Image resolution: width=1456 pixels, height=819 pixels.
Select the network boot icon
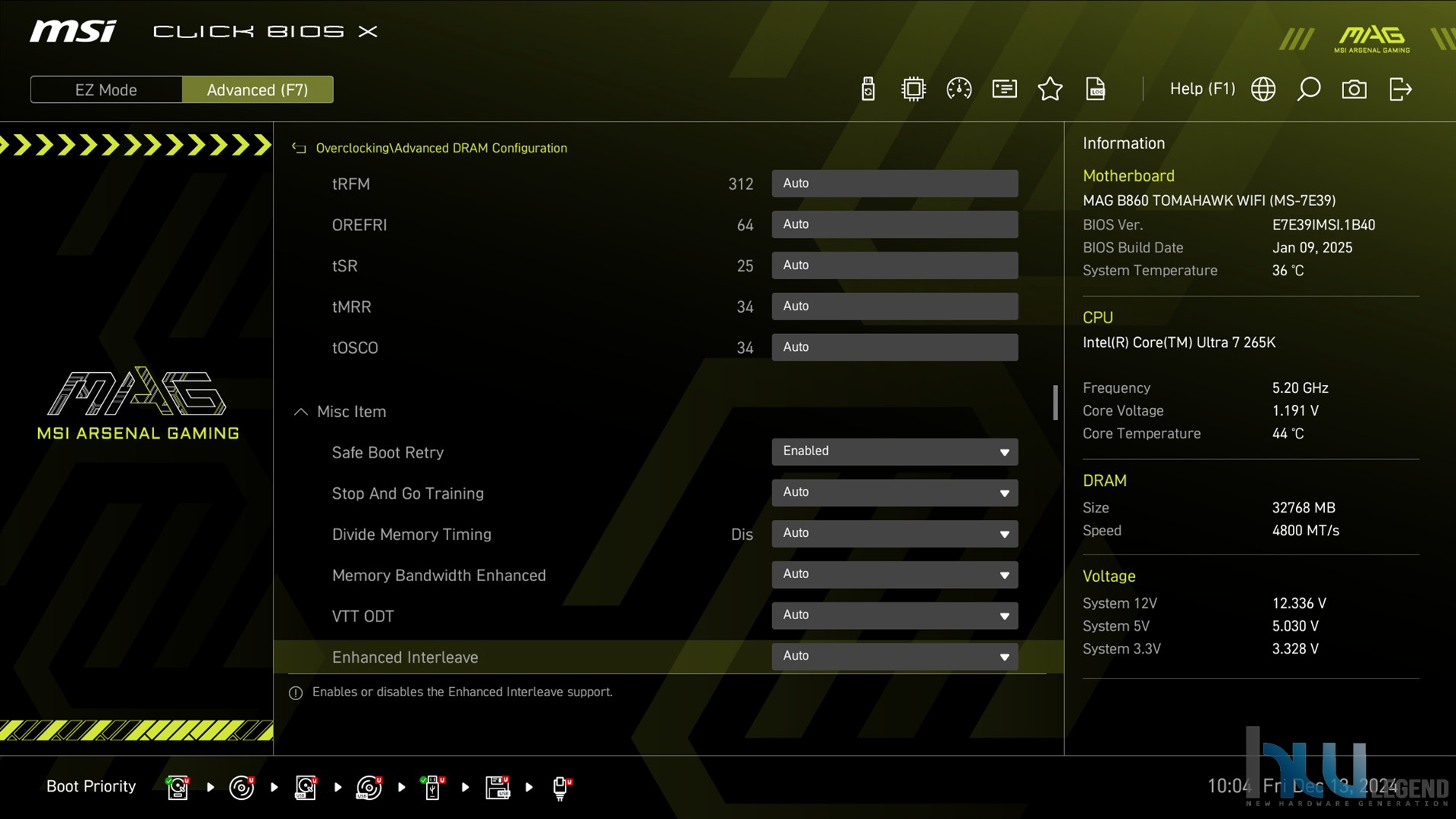pyautogui.click(x=561, y=787)
